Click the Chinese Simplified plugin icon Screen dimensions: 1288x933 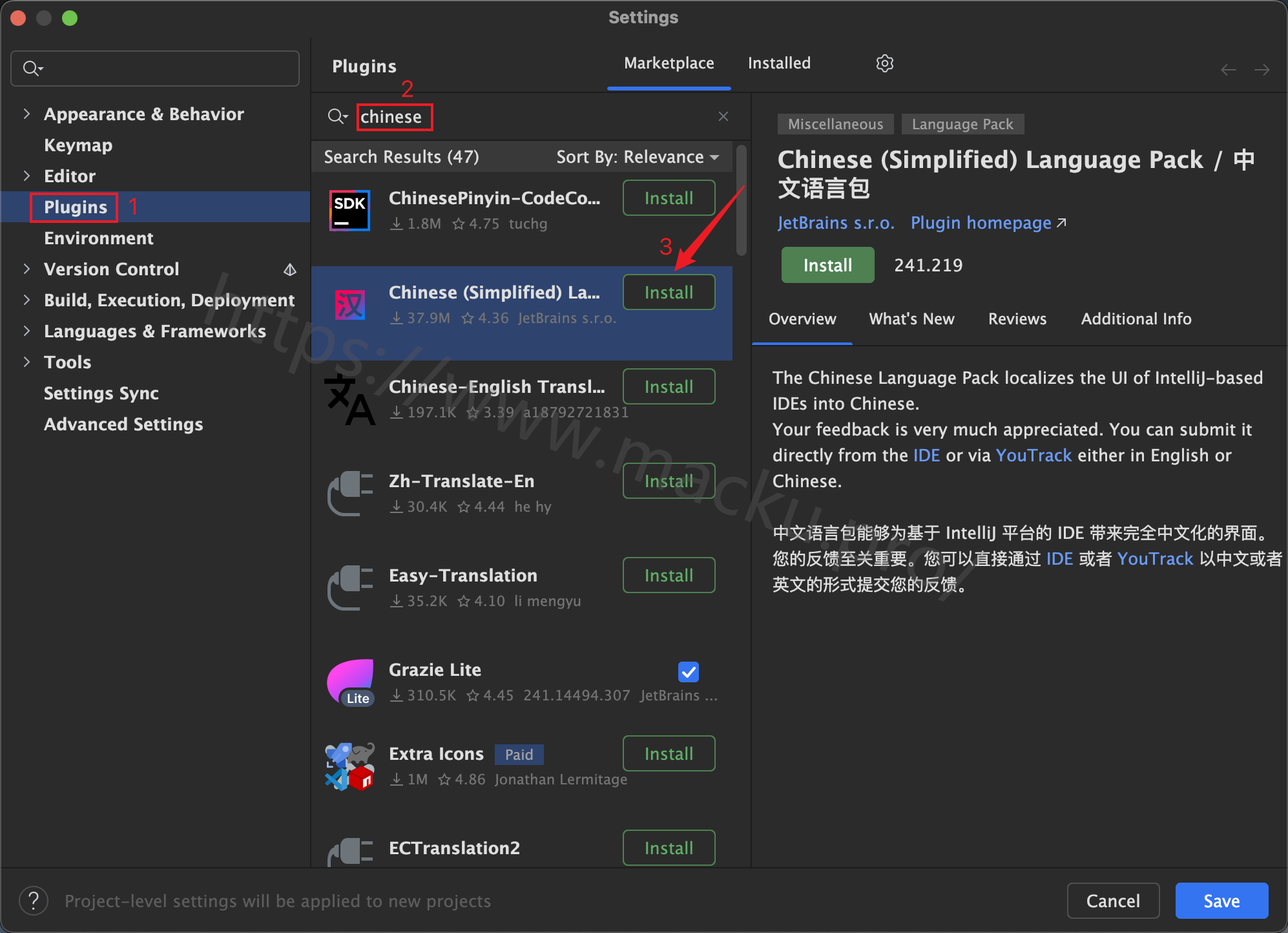click(349, 305)
